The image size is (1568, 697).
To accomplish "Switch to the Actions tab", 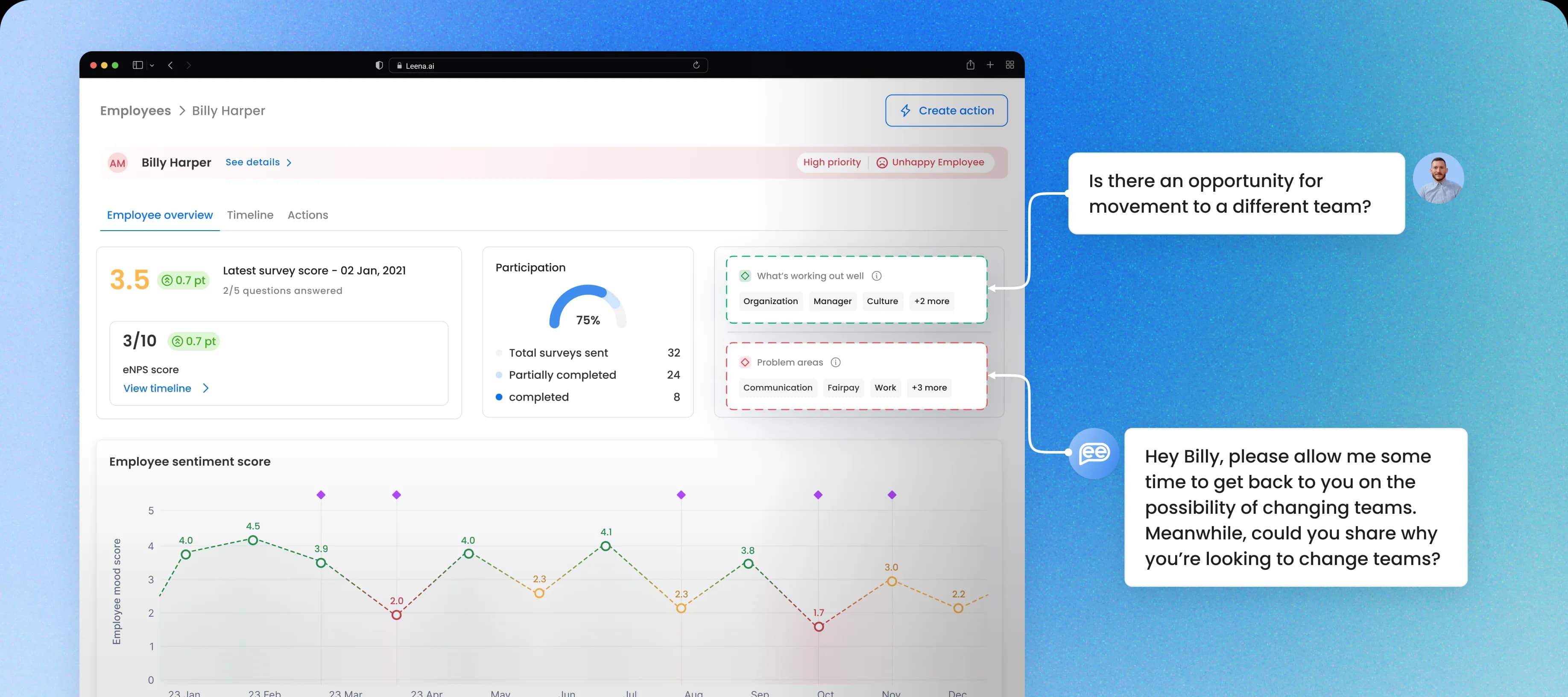I will (307, 215).
